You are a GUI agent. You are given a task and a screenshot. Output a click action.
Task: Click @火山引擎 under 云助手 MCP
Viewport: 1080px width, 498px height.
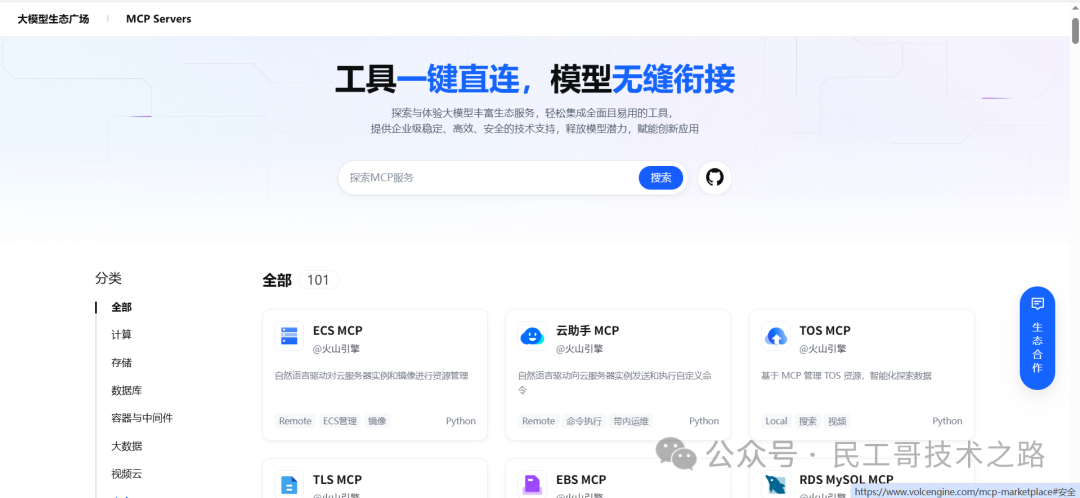click(579, 349)
